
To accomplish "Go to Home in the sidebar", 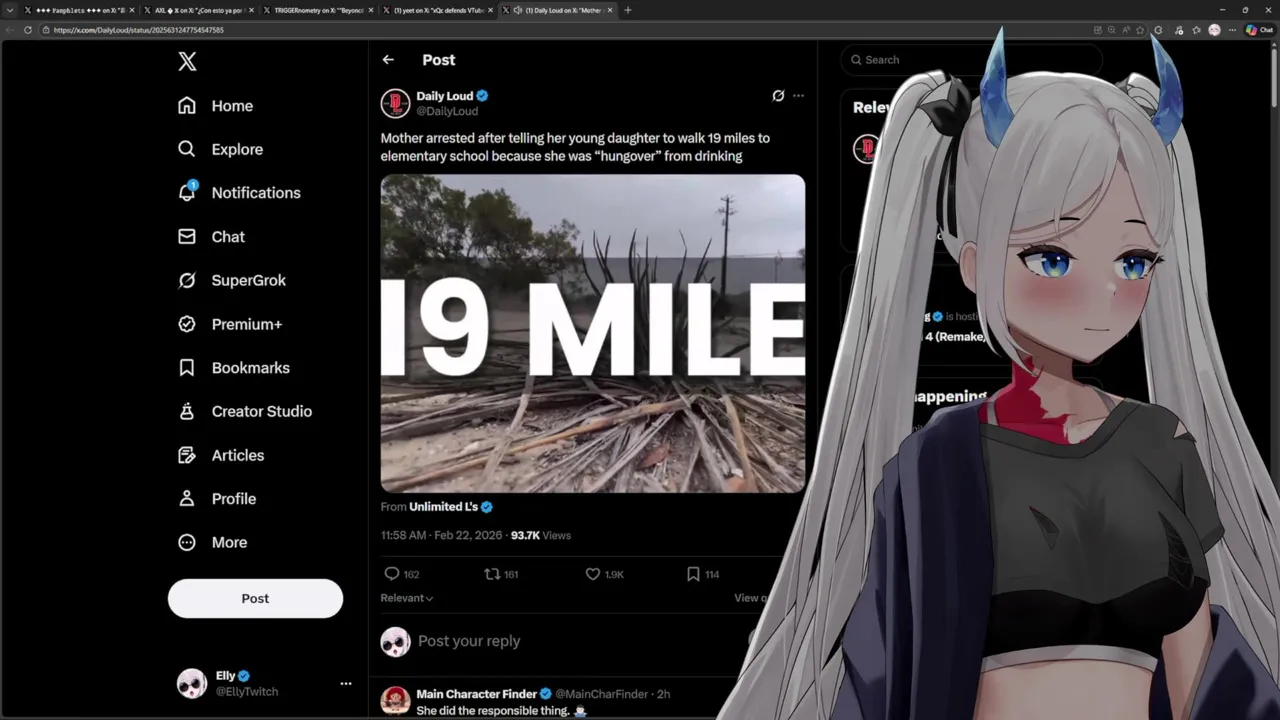I will [215, 106].
